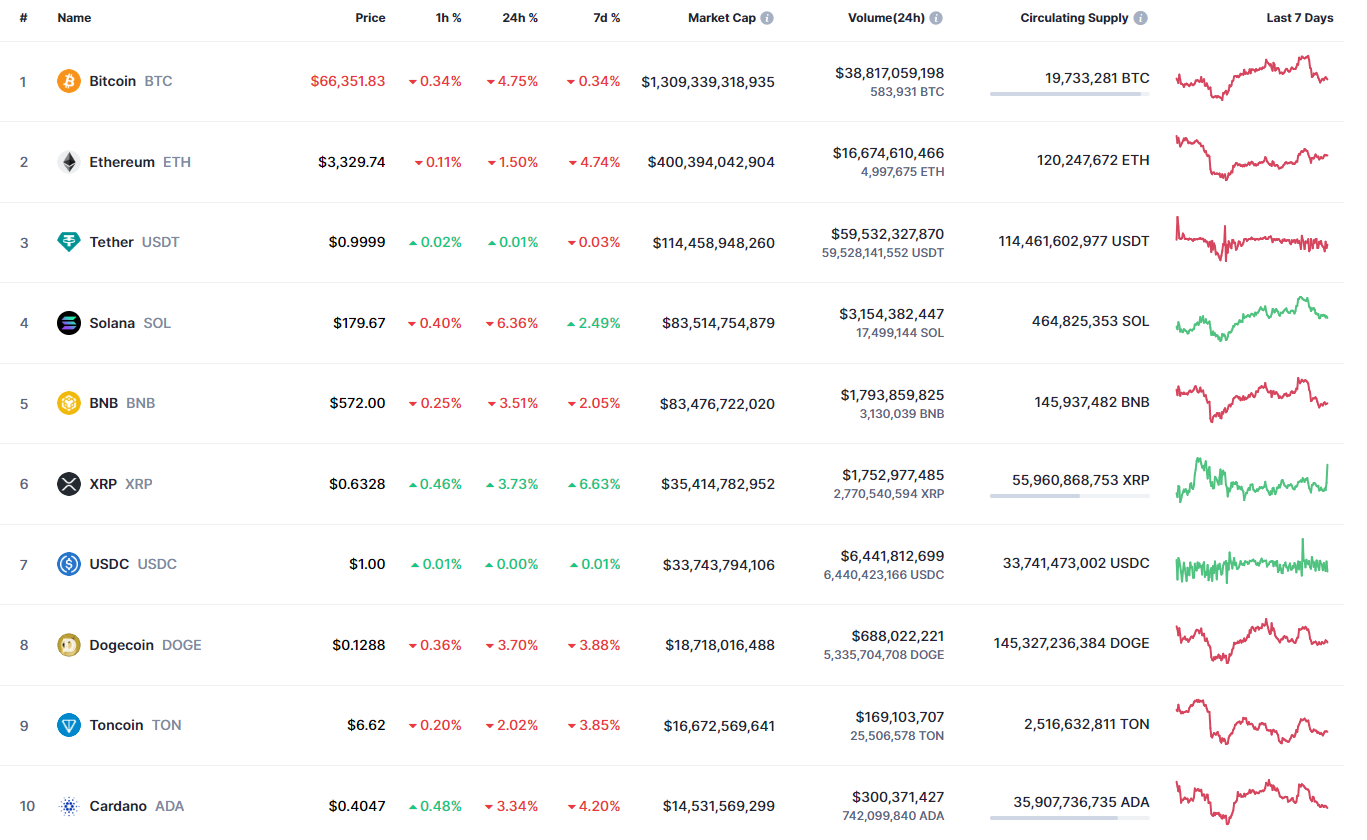Open Bitcoin 7-day sparkline chart
1367x840 pixels.
1252,78
